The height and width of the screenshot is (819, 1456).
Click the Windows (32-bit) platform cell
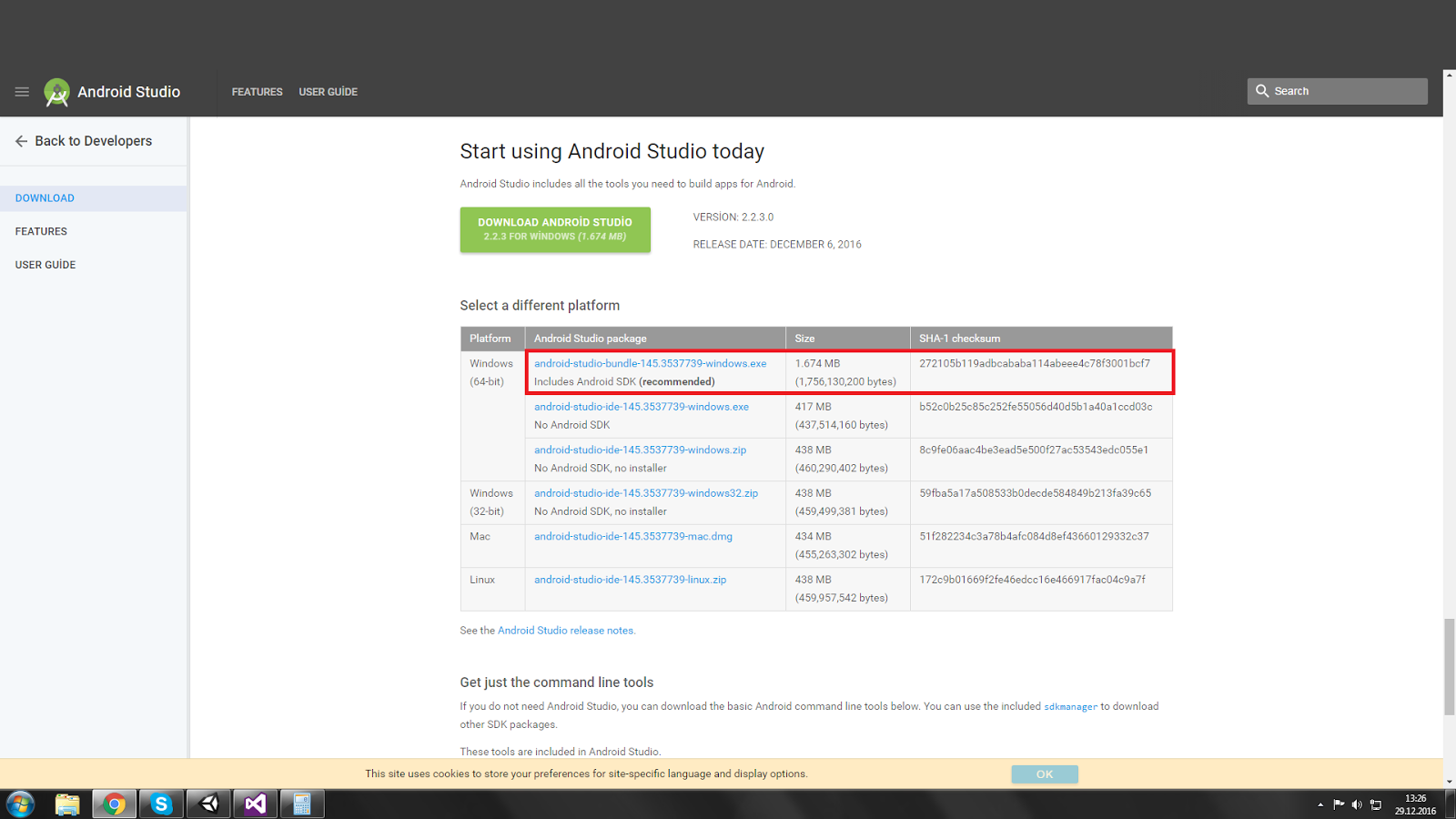tap(492, 502)
